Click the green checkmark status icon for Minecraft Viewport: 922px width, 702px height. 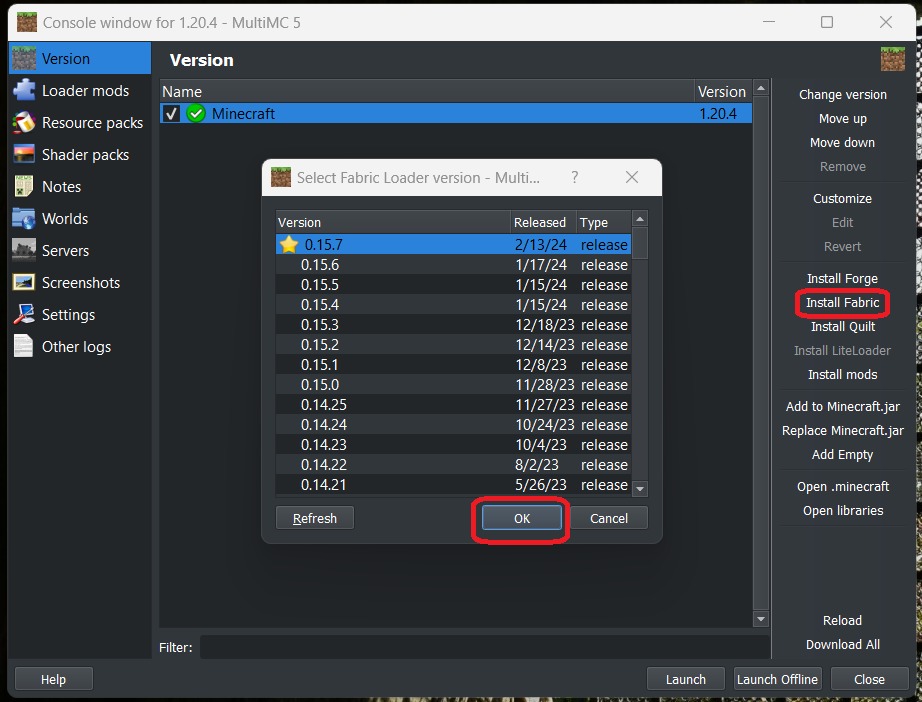point(196,113)
